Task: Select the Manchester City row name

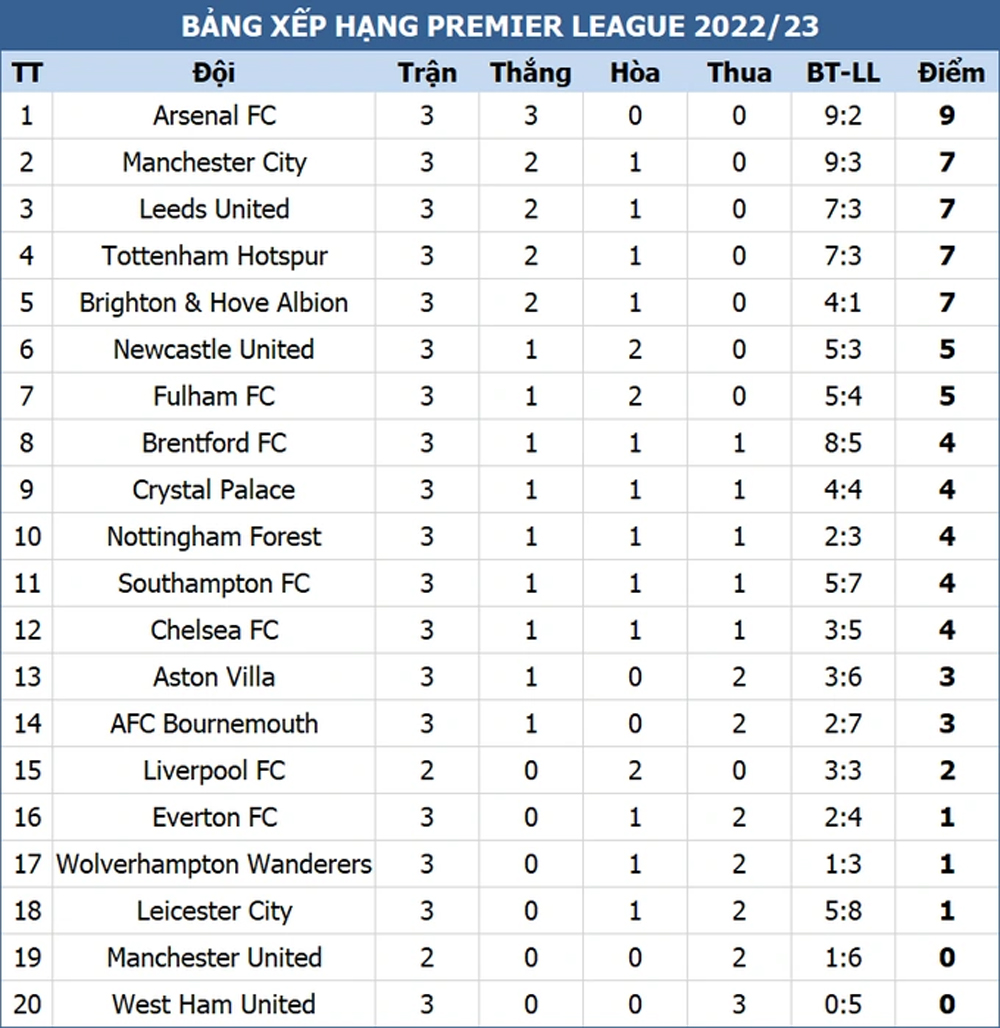Action: click(x=214, y=163)
